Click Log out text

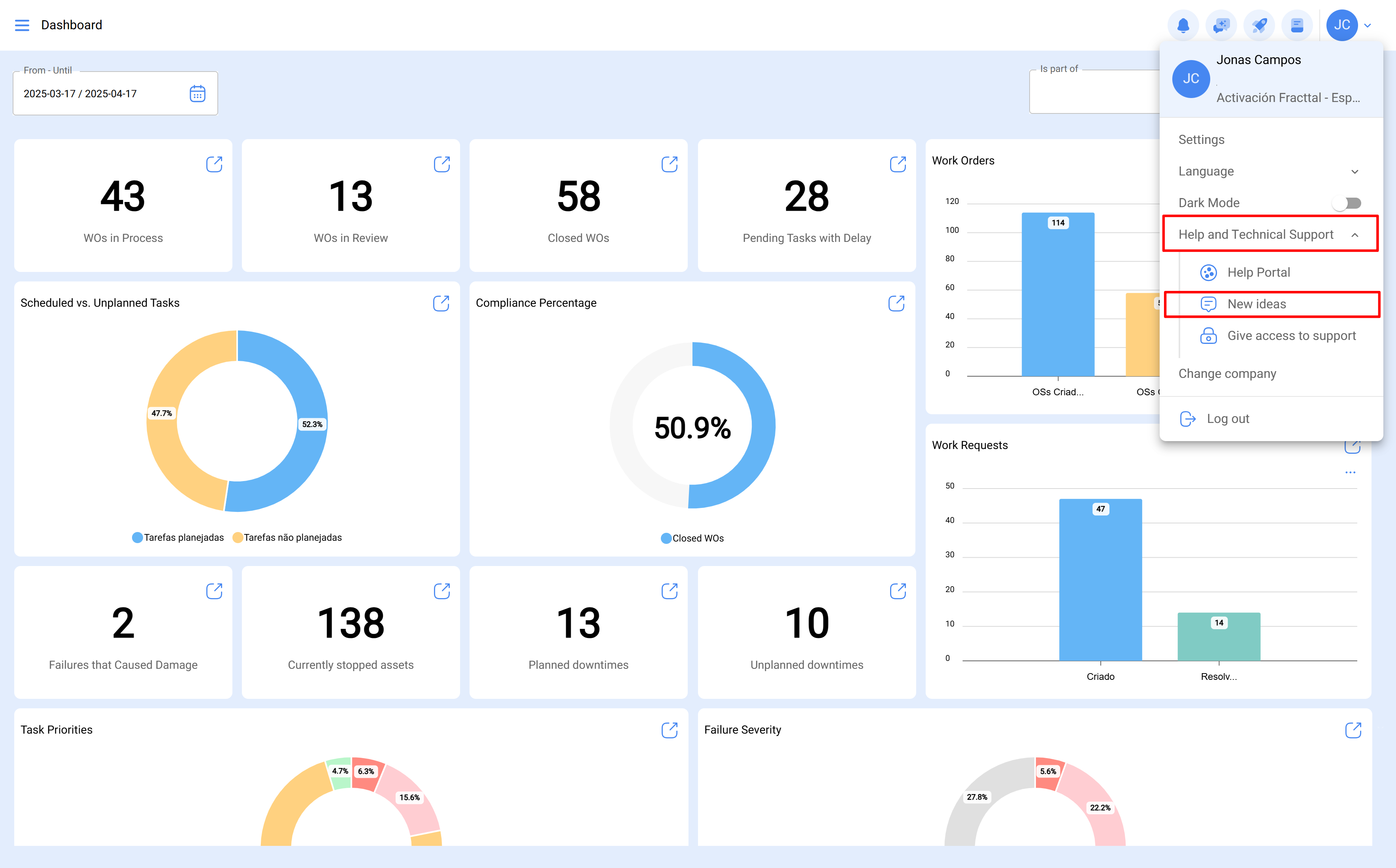click(1228, 419)
